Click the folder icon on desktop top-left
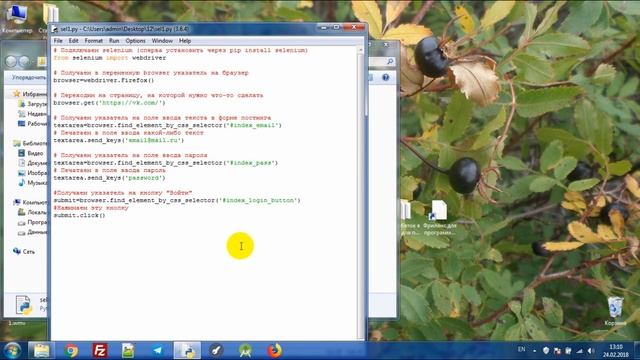The image size is (640, 360). point(50,15)
